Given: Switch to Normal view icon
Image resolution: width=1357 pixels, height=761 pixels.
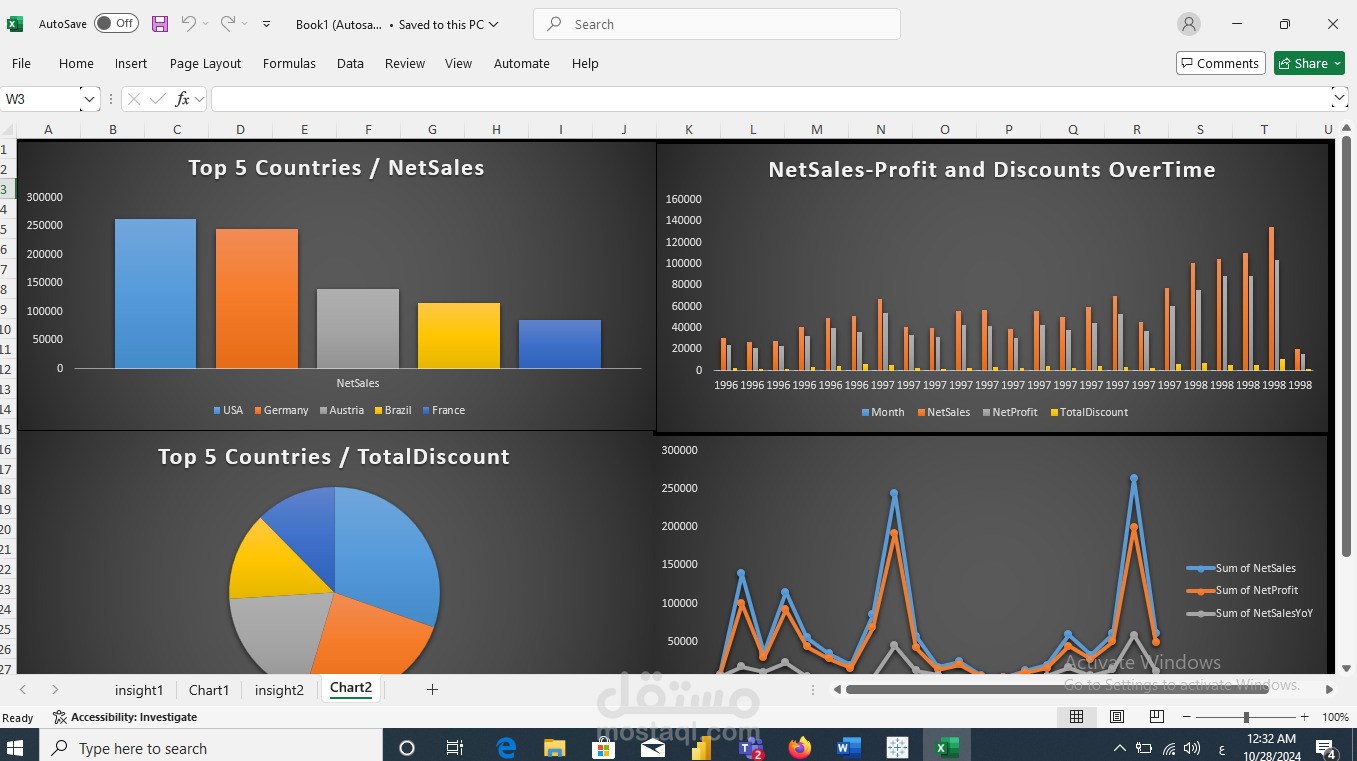Looking at the screenshot, I should (1076, 717).
